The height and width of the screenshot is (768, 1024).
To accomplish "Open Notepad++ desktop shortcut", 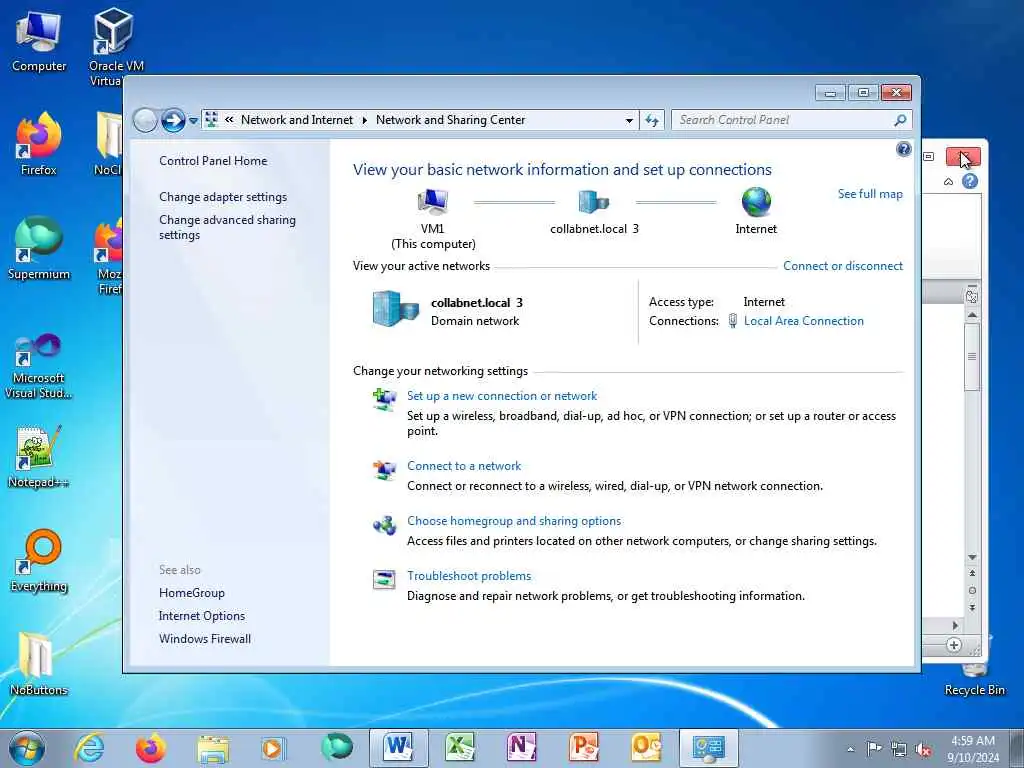I will (39, 457).
